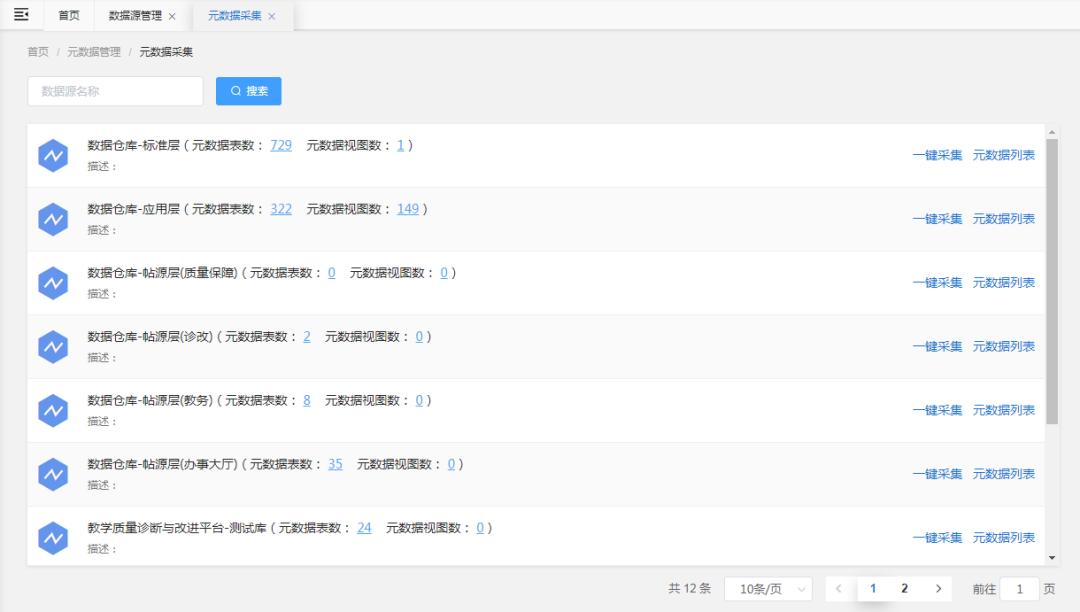This screenshot has height=612, width=1080.
Task: Focus the 数据源名称 search input field
Action: (x=115, y=91)
